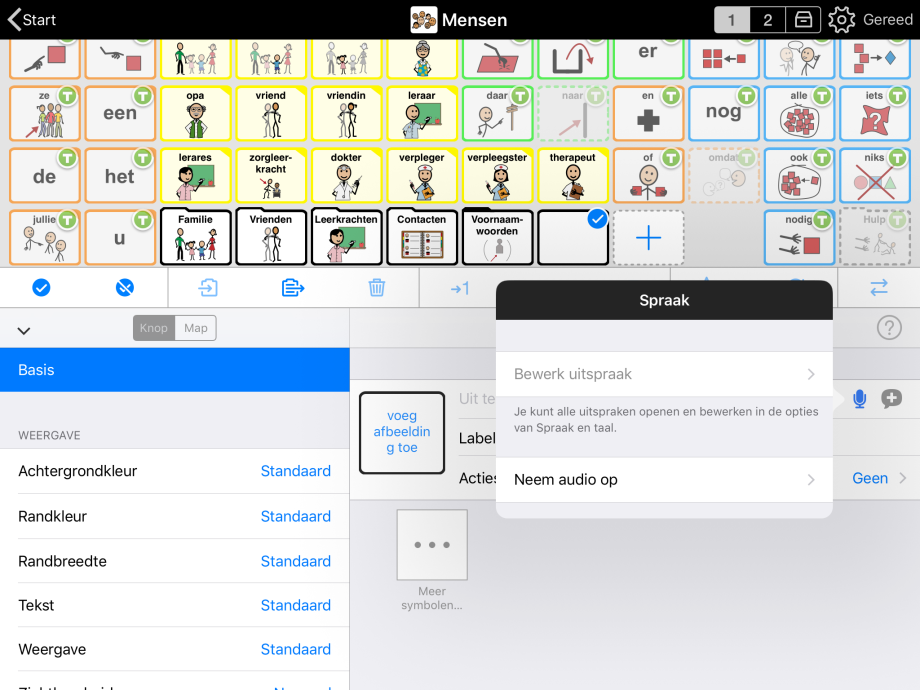Select the Basis section
This screenshot has height=690, width=920.
[x=175, y=370]
